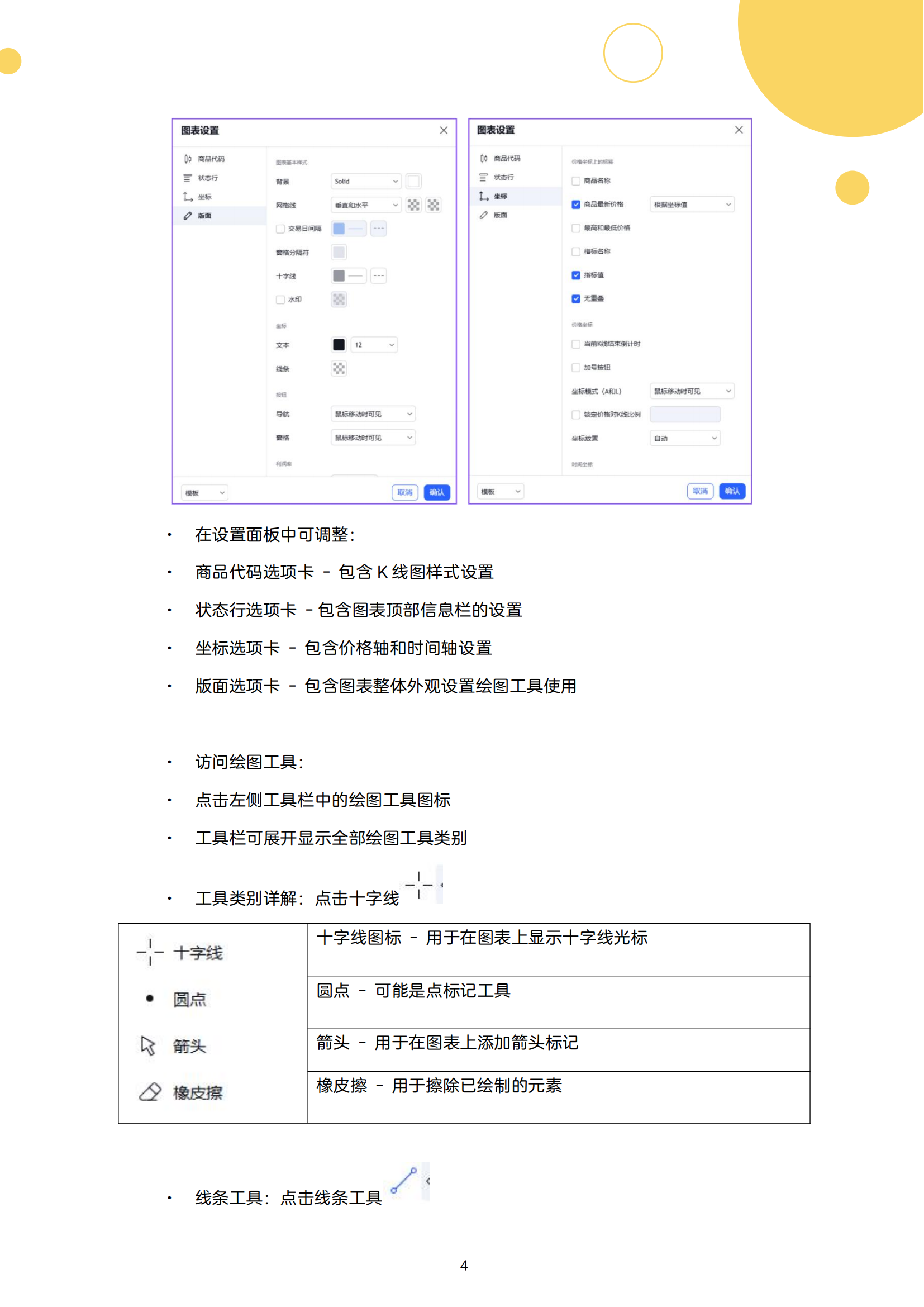Click the line tool icon beside 点击线条工具

404,1181
